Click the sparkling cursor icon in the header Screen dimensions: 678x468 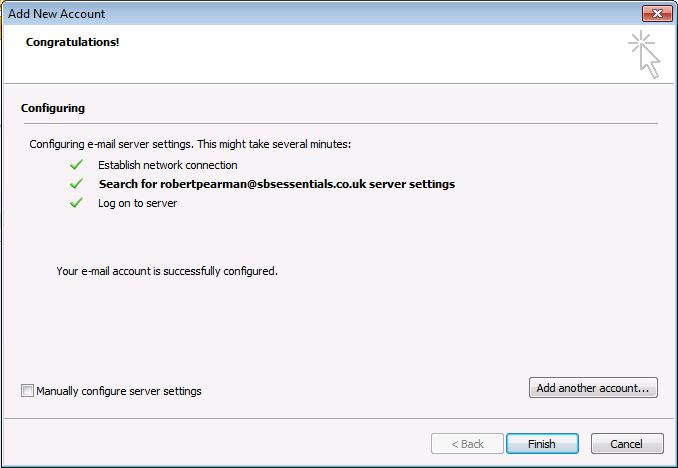coord(645,54)
